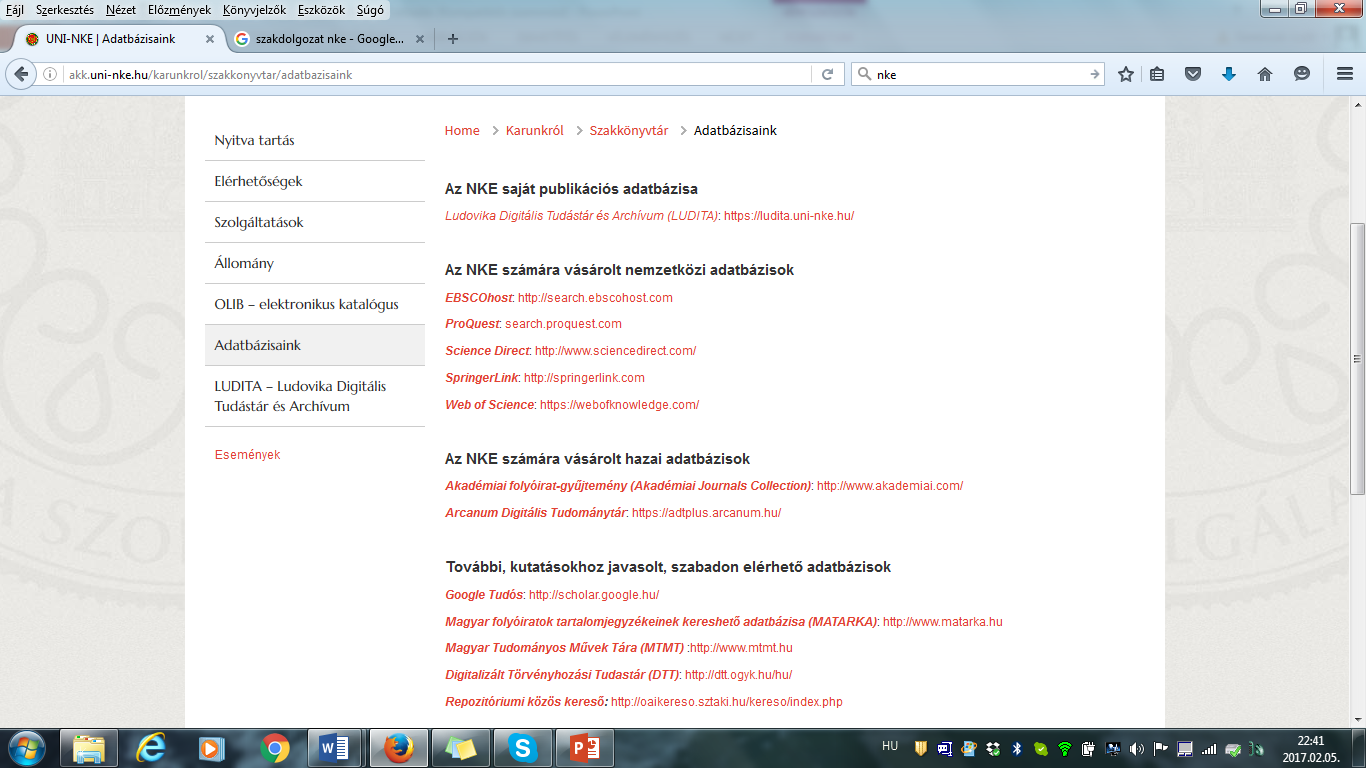Click the search box containing nke
The height and width of the screenshot is (768, 1366).
(x=978, y=74)
